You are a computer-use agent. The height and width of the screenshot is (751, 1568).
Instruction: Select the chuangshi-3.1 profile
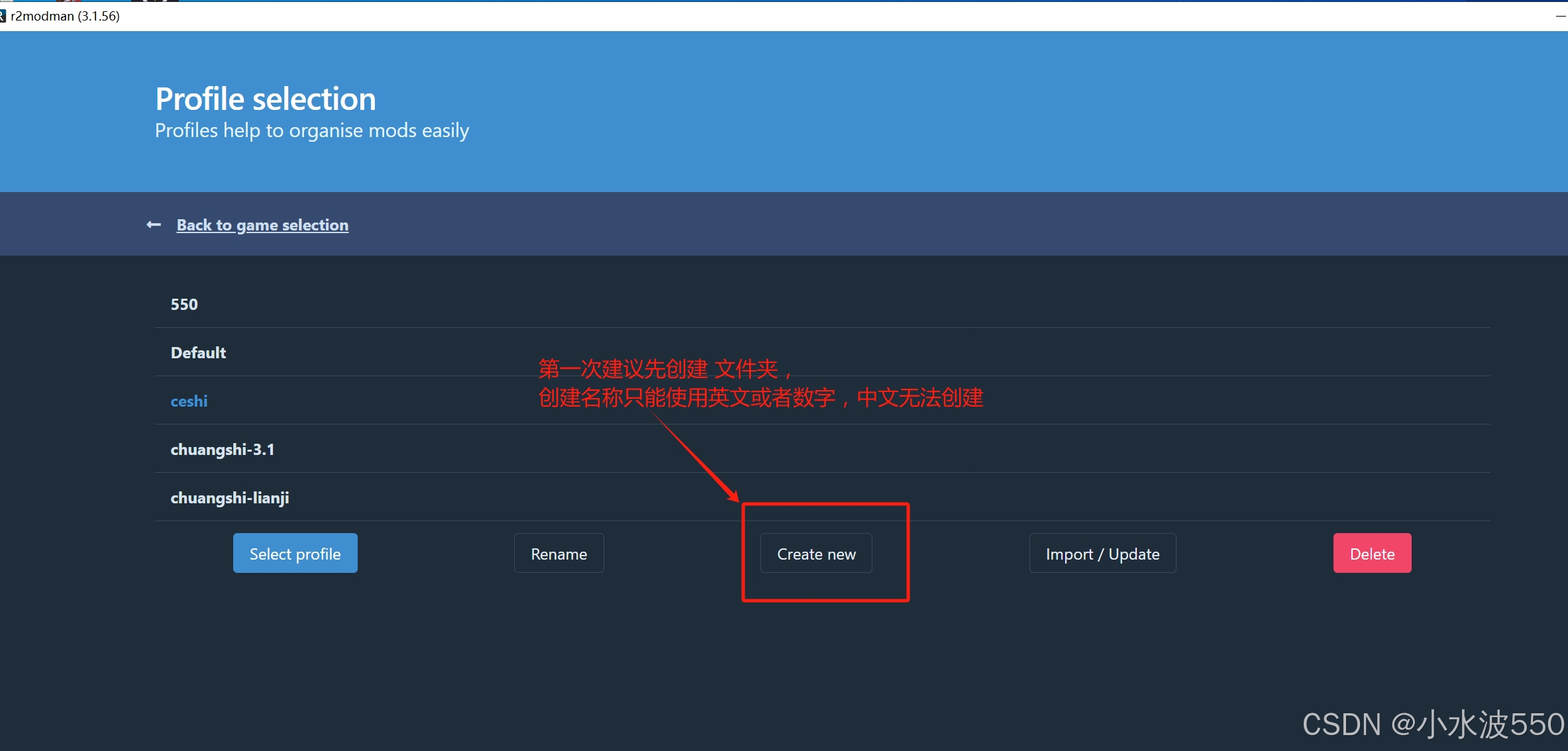[x=223, y=450]
